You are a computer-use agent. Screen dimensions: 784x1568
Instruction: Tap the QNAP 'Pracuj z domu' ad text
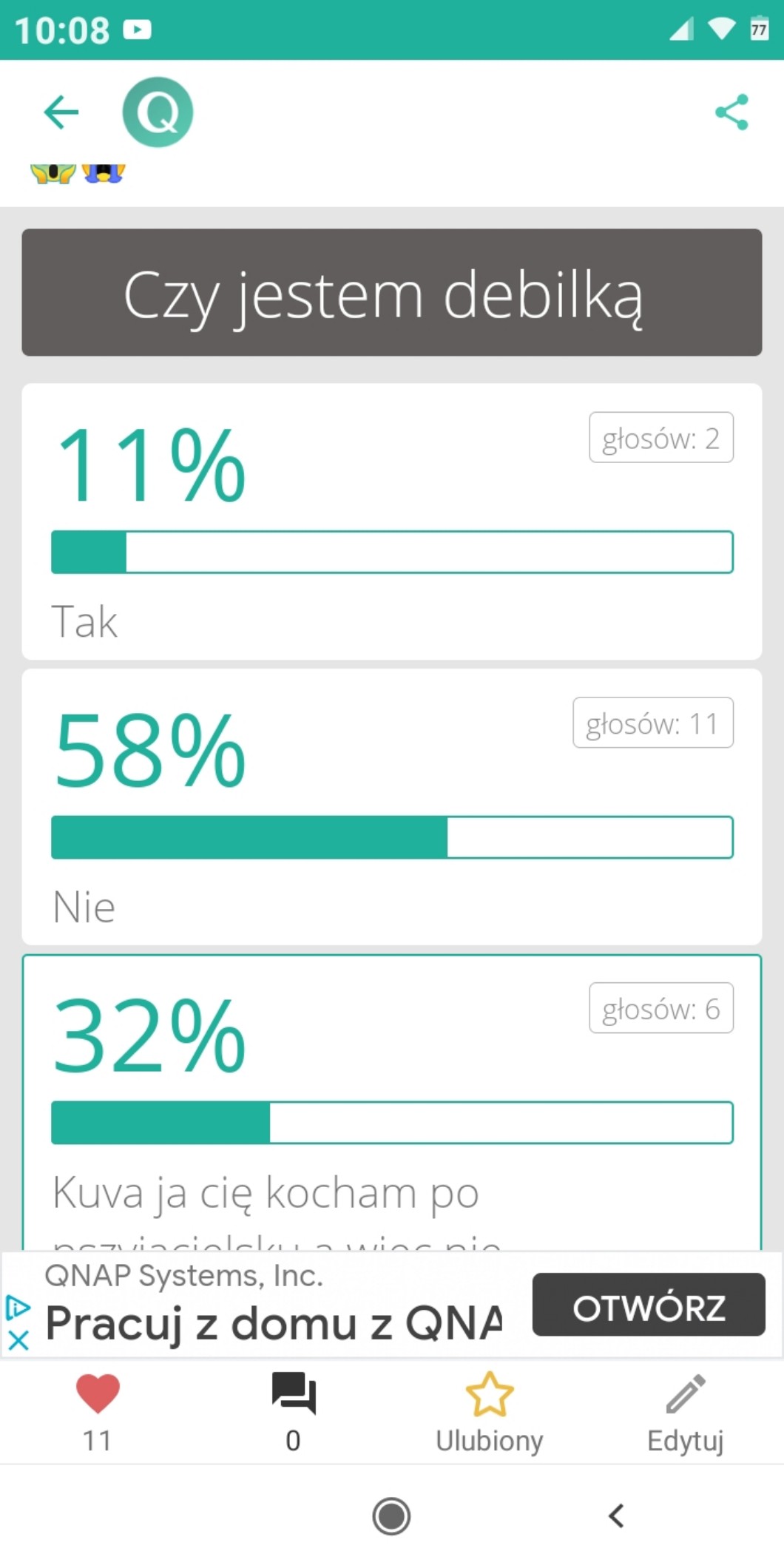click(x=274, y=1322)
